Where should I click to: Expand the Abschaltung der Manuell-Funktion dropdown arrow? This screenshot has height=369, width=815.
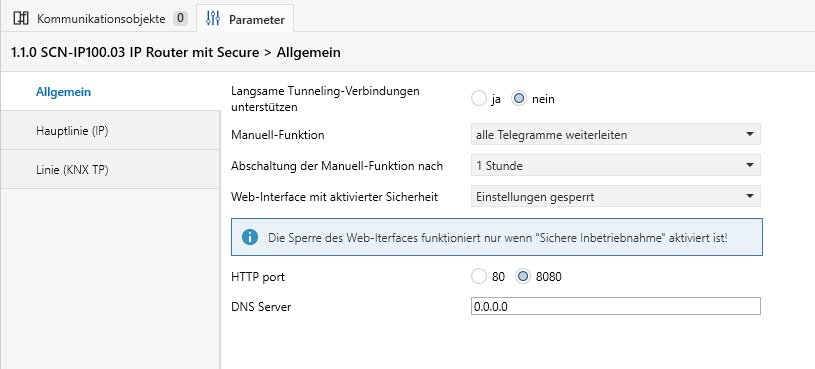click(x=750, y=165)
